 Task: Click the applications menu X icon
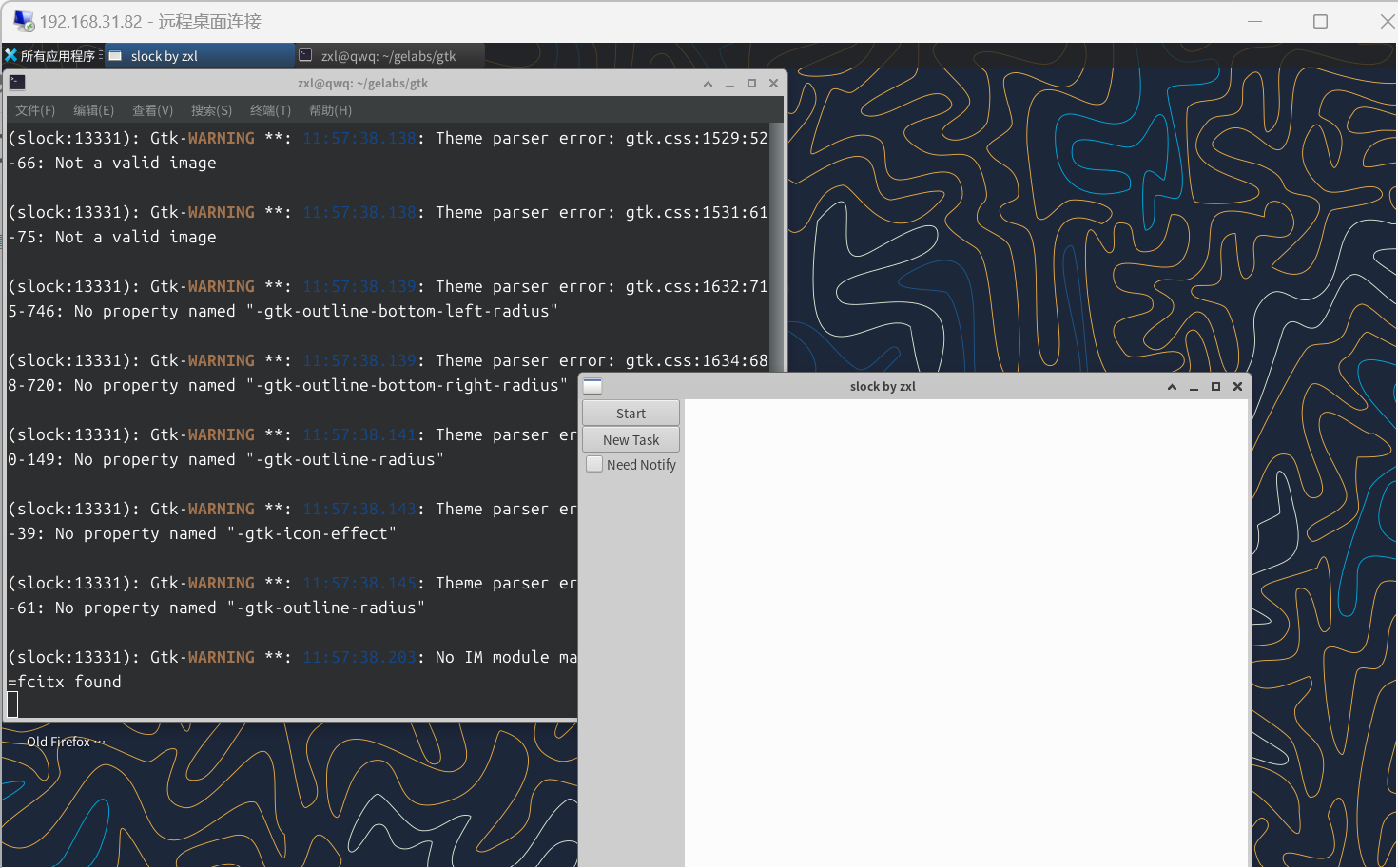(11, 56)
